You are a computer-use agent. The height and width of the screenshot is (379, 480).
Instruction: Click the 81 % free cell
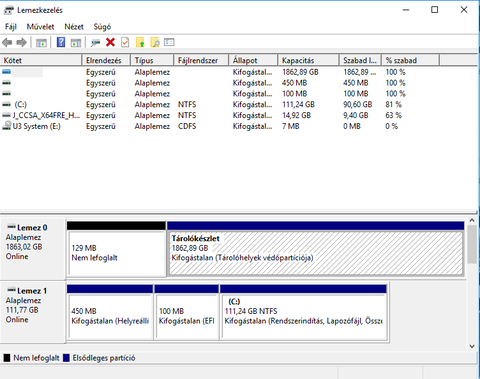[x=394, y=105]
